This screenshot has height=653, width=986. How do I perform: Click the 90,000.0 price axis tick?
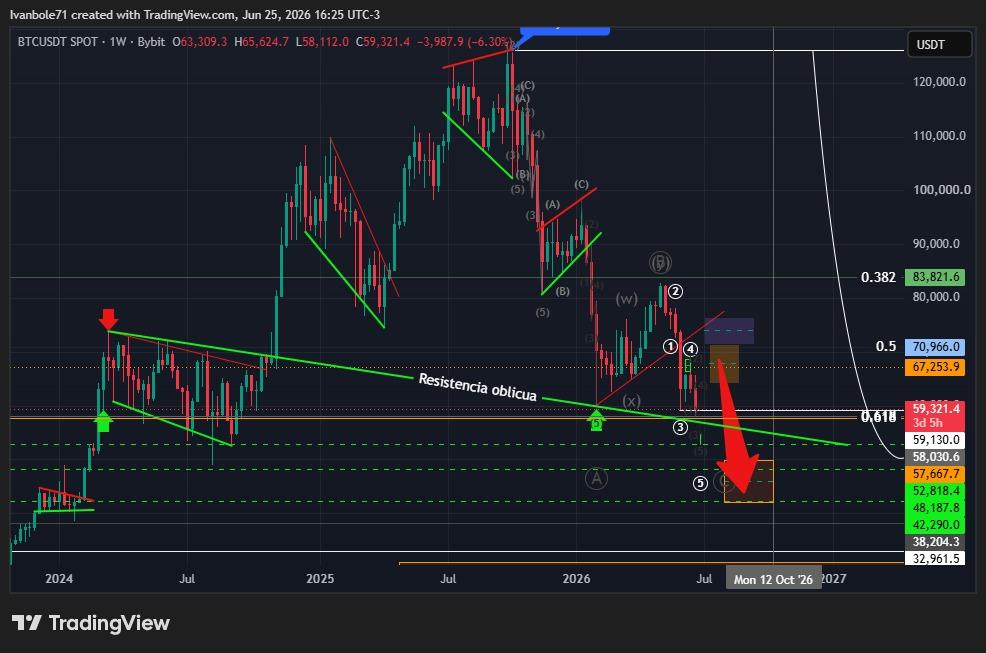pos(936,244)
